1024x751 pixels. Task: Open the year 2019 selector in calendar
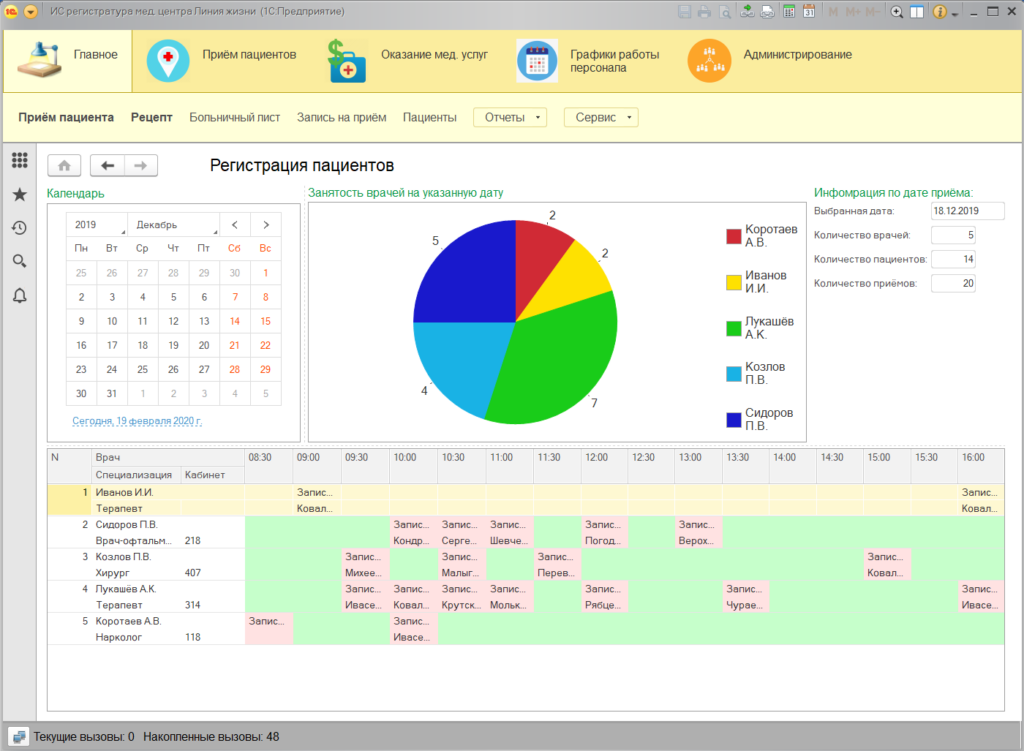97,225
